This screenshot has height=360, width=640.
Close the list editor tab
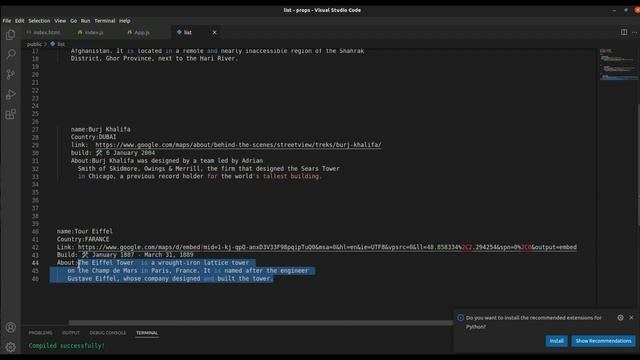coord(214,32)
